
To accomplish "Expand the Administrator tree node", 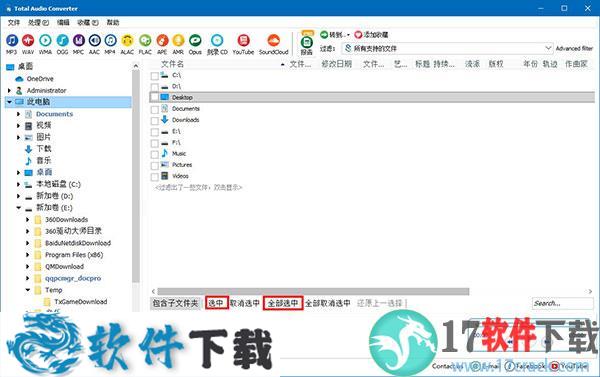I will click(x=9, y=91).
